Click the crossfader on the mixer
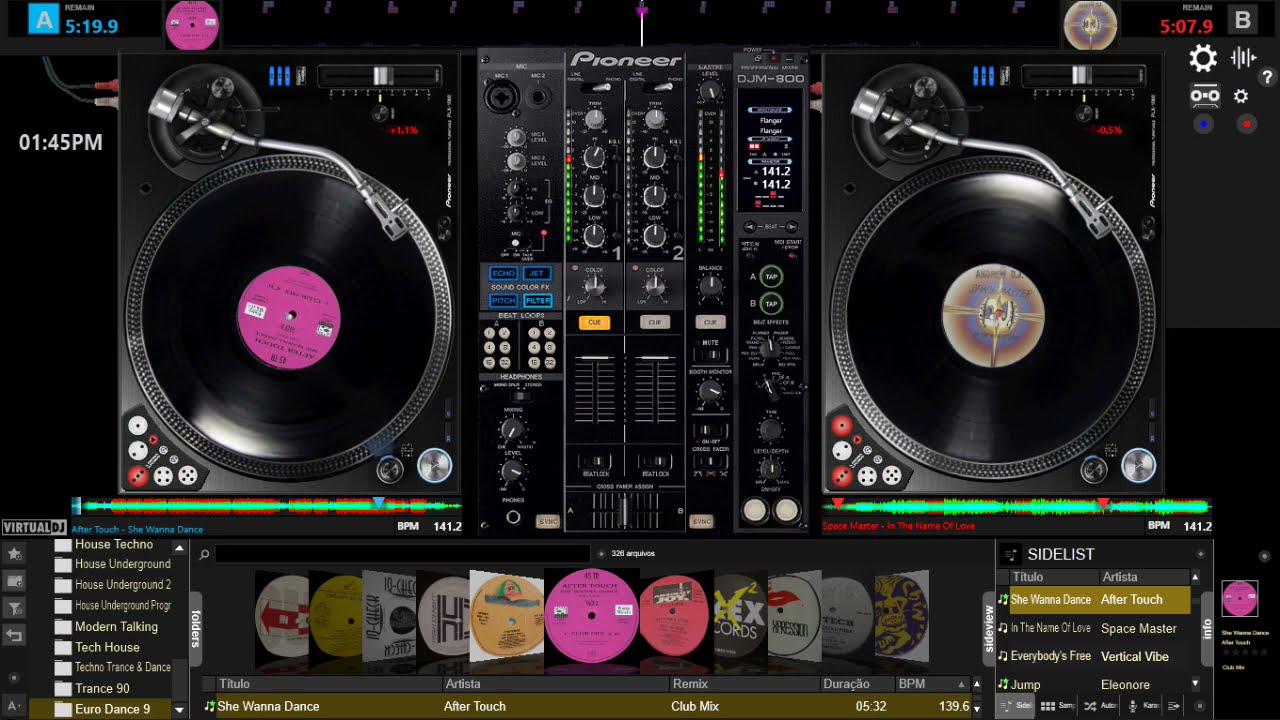The height and width of the screenshot is (720, 1280). (625, 510)
